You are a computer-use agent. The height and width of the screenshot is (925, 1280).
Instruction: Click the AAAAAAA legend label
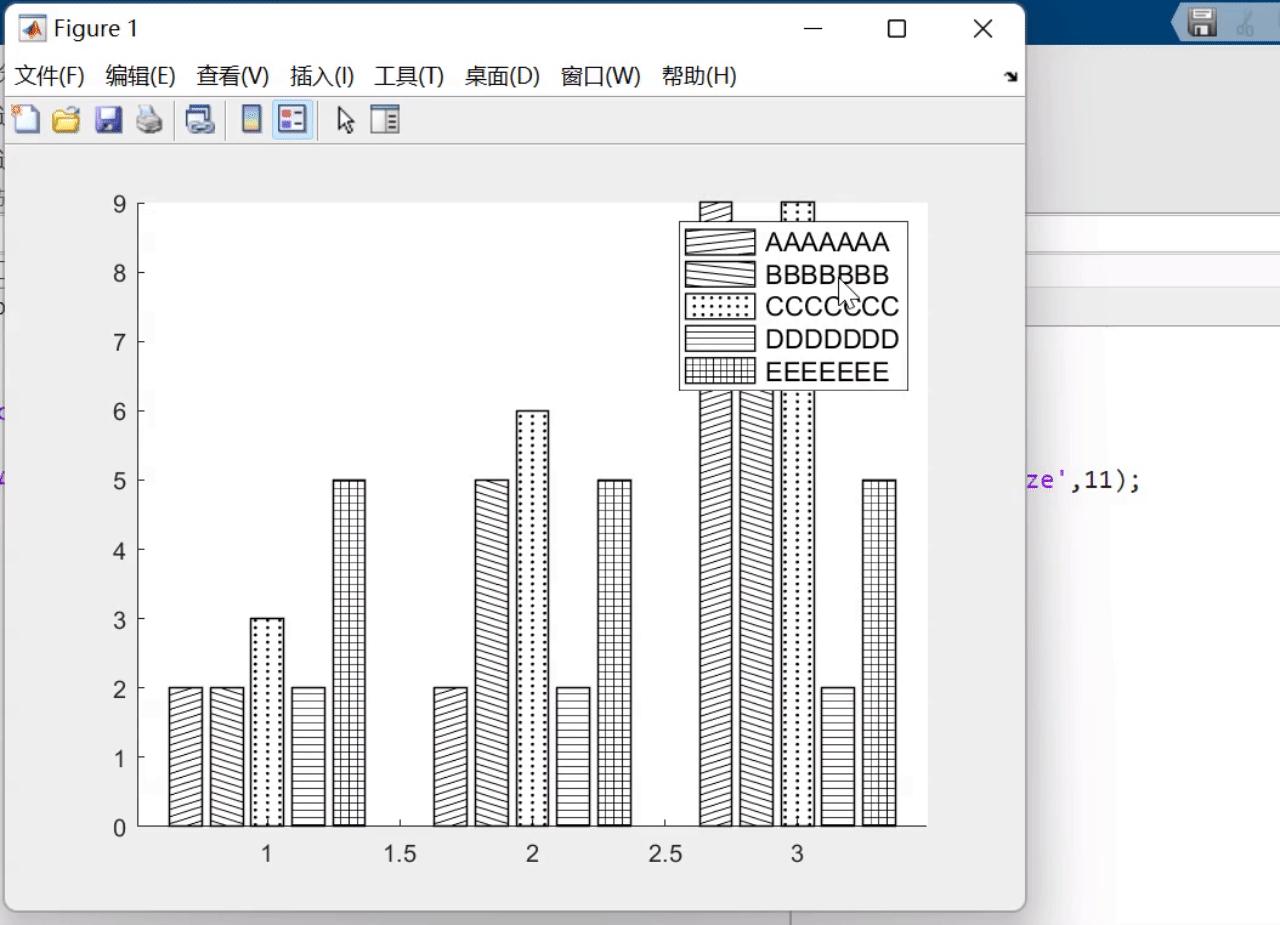tap(828, 242)
